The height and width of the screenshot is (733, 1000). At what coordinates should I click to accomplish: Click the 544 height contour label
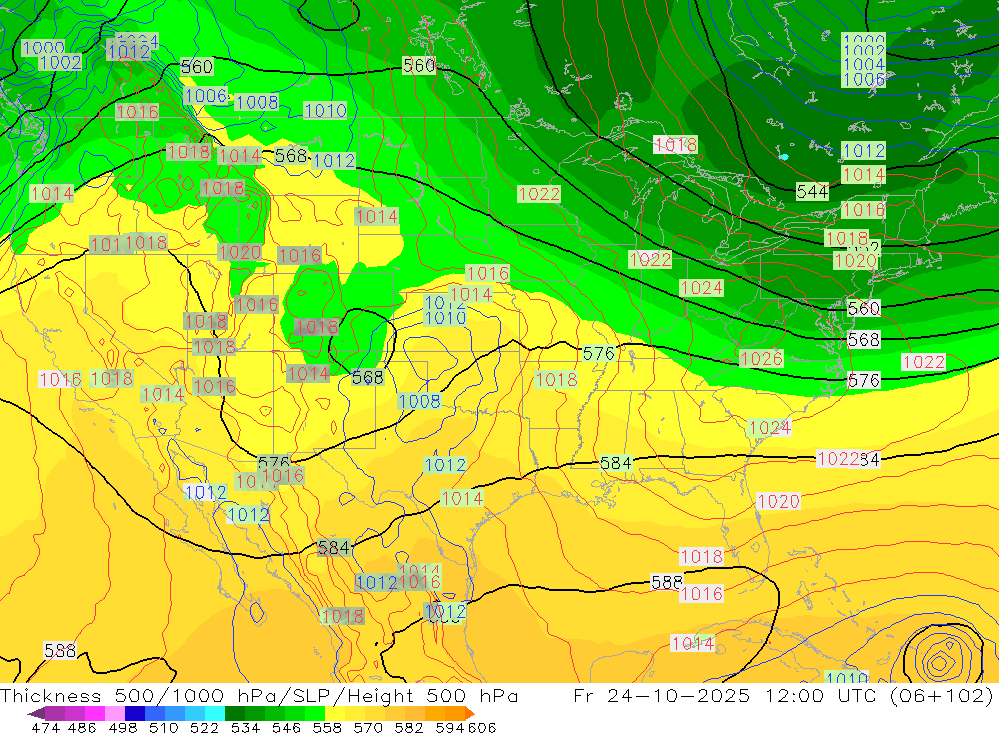pos(812,191)
